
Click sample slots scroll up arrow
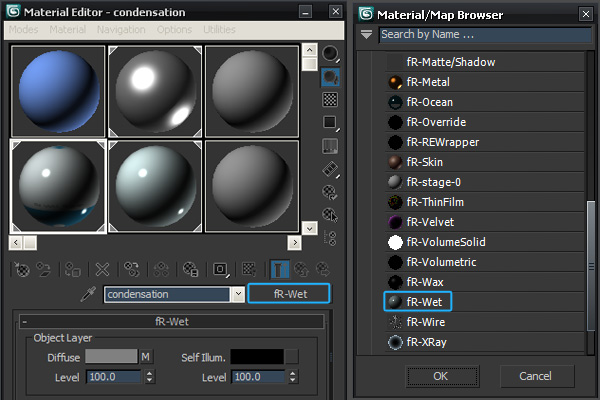pyautogui.click(x=310, y=50)
